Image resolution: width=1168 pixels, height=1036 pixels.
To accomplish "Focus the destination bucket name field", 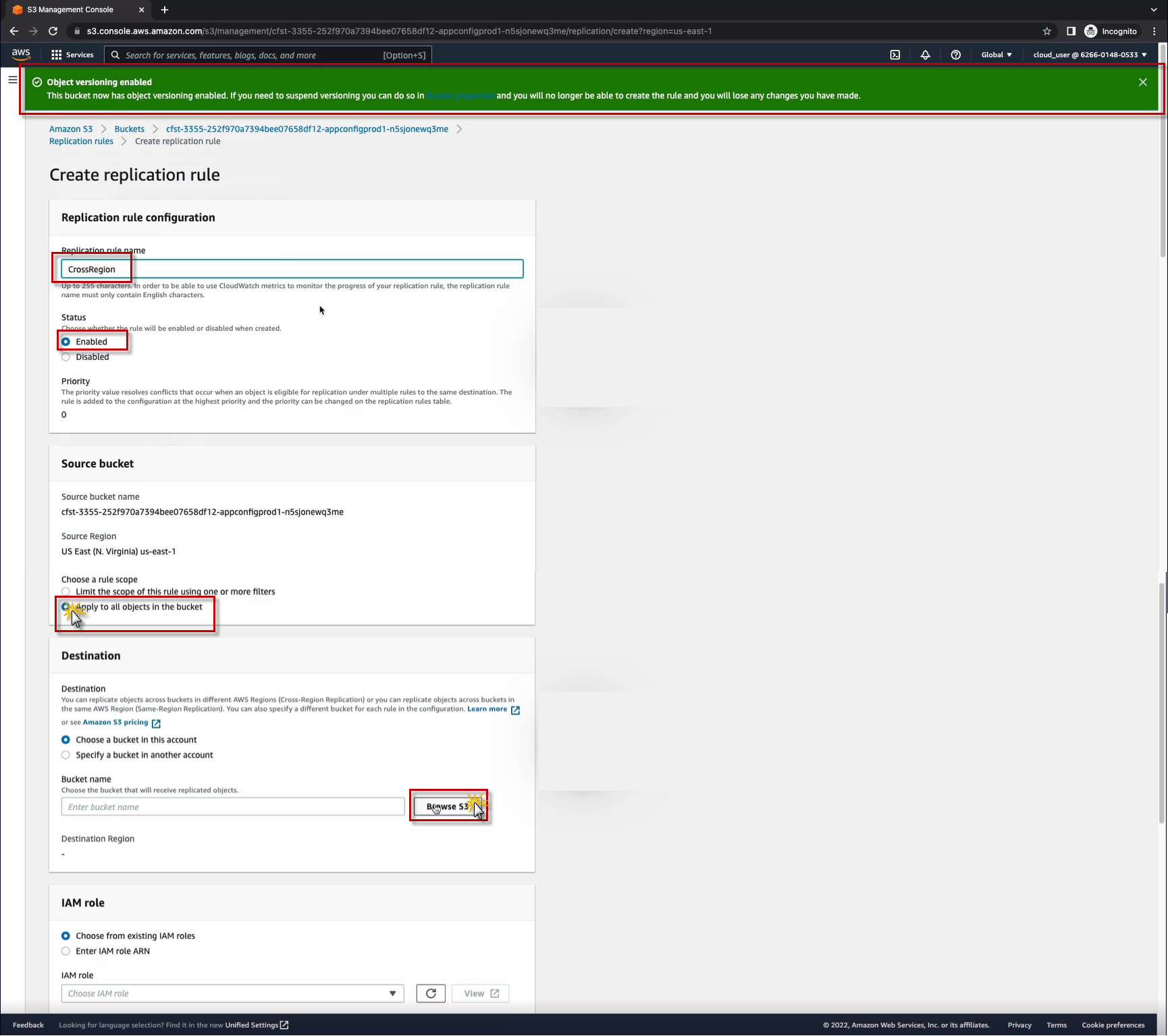I will pos(233,807).
